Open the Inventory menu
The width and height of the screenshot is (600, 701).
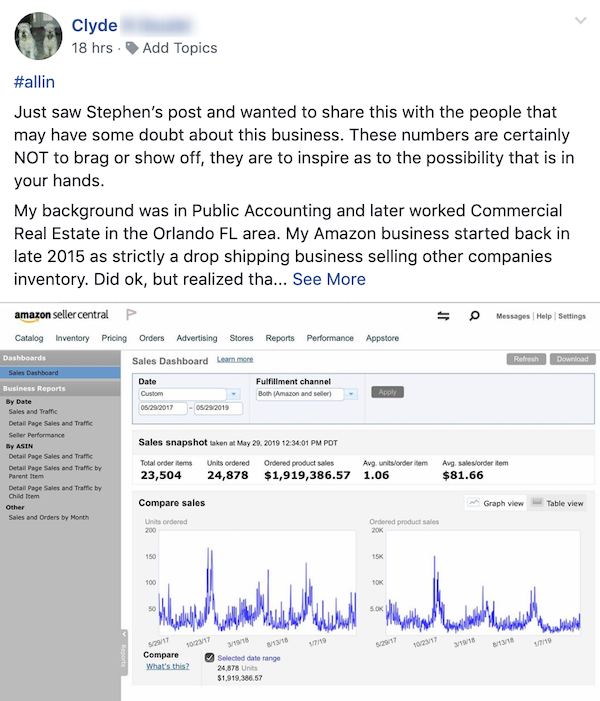[x=72, y=338]
